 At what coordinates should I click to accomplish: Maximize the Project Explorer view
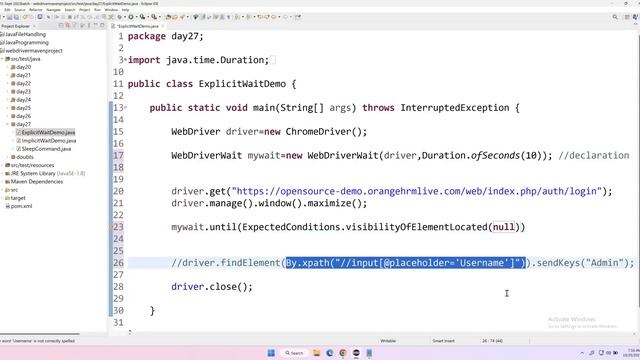[102, 26]
